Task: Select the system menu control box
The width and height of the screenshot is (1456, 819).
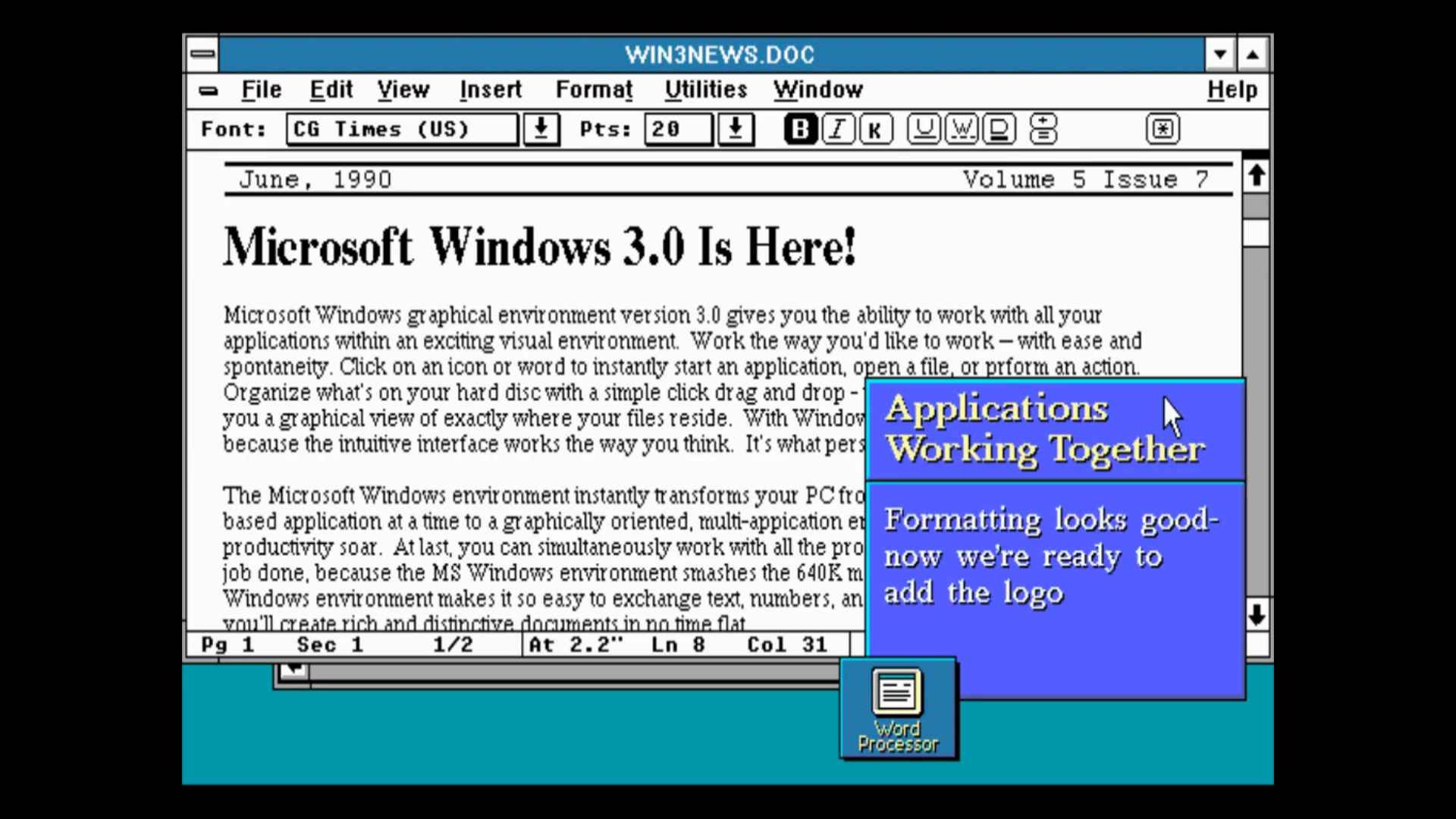Action: (x=202, y=54)
